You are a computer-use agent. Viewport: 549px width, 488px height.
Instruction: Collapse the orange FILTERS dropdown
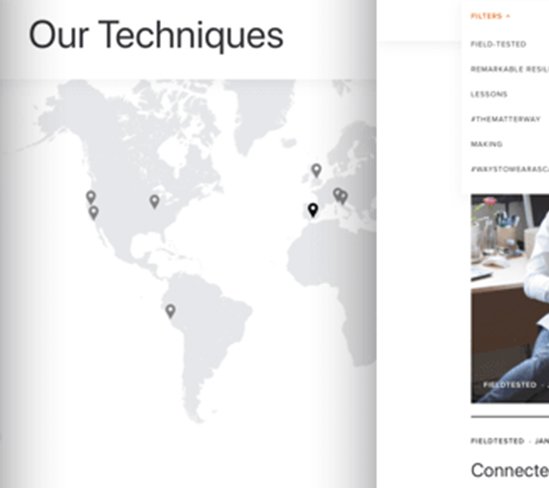(490, 16)
